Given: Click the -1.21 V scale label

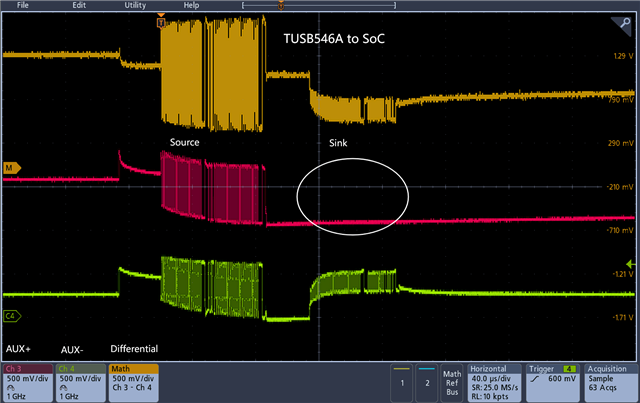Looking at the screenshot, I should pos(623,274).
